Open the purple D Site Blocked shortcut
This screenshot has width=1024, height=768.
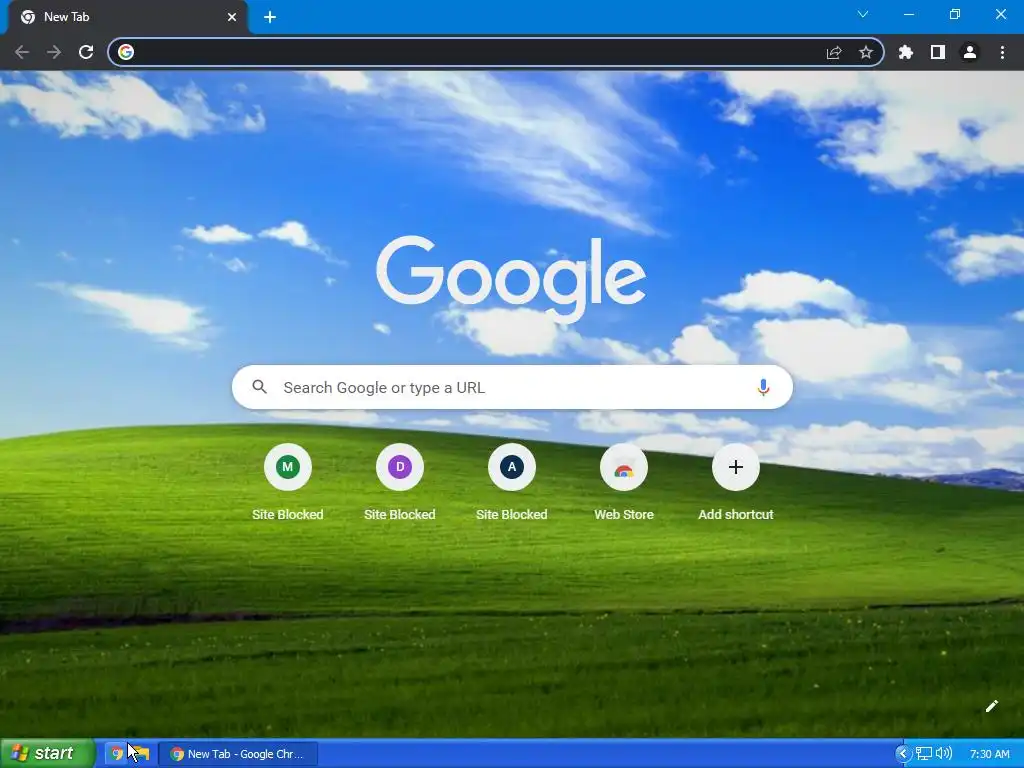click(400, 482)
